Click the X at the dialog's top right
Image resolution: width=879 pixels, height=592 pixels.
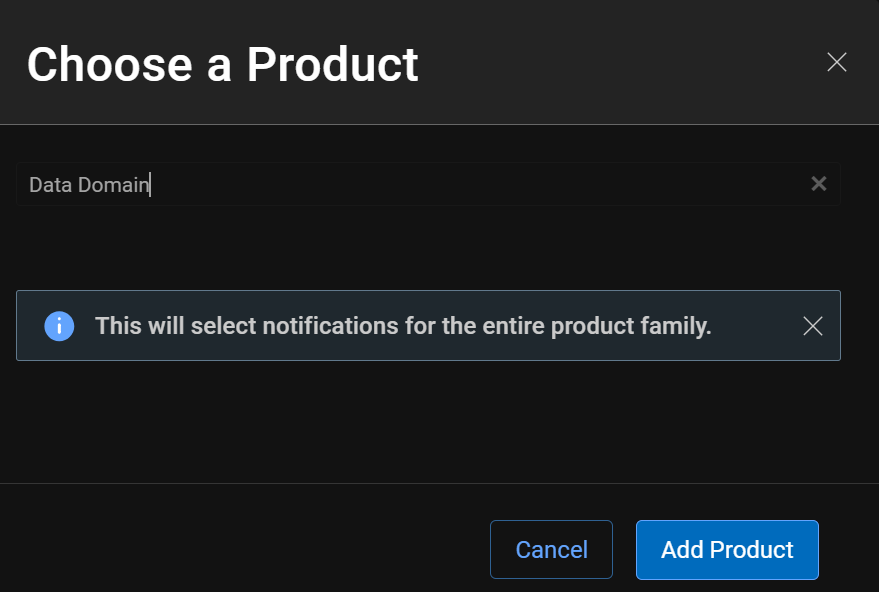point(837,62)
